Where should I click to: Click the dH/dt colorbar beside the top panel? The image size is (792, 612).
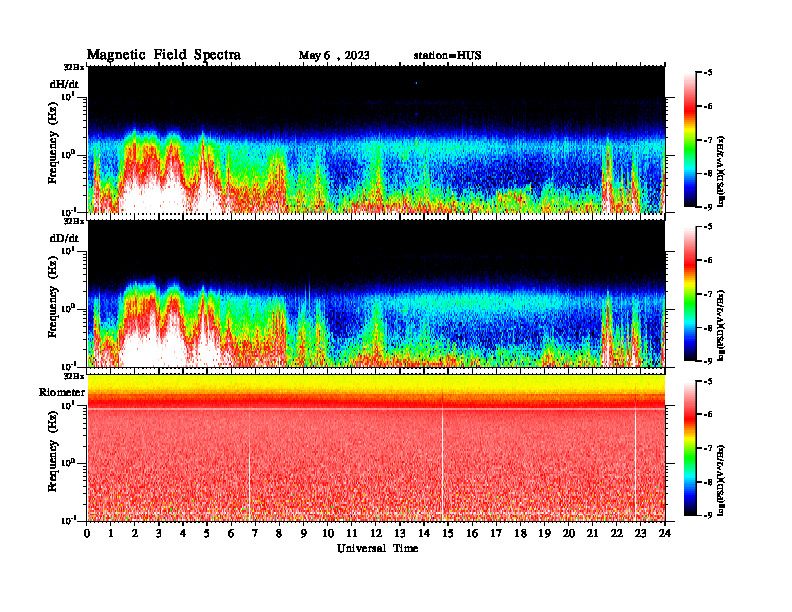pos(690,140)
